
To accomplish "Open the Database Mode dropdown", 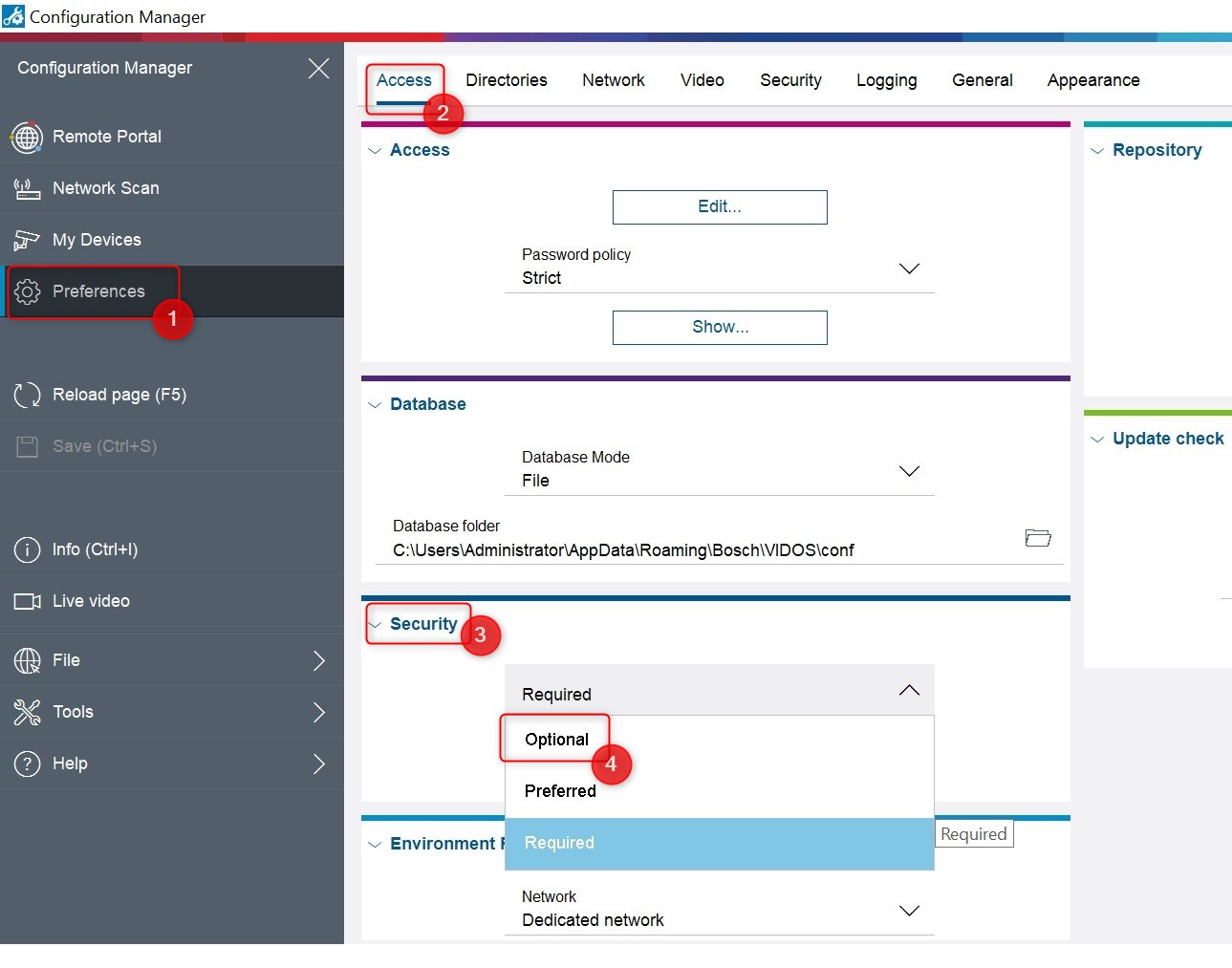I will [909, 471].
